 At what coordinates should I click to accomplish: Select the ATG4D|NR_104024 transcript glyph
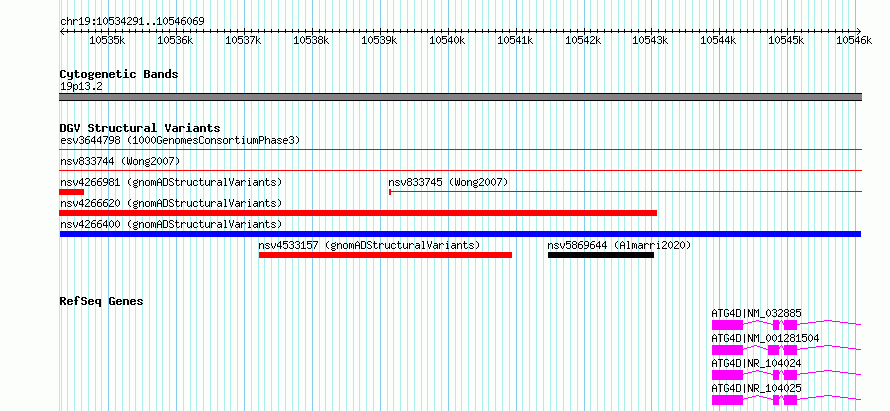(787, 375)
